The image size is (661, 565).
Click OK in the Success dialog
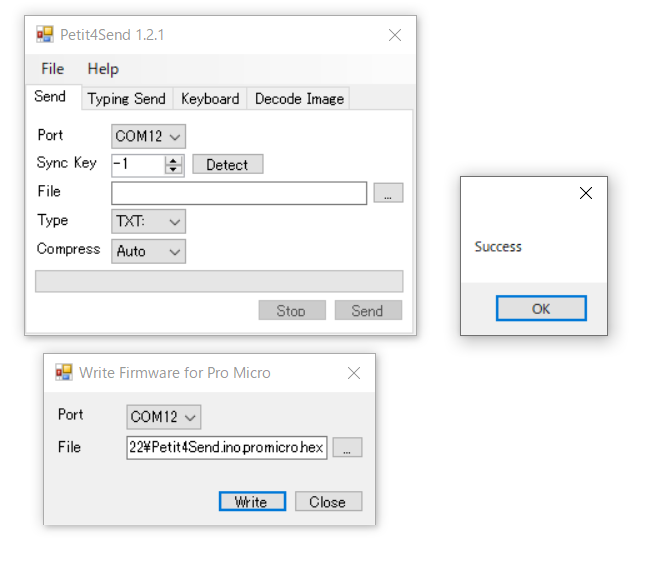pyautogui.click(x=541, y=308)
